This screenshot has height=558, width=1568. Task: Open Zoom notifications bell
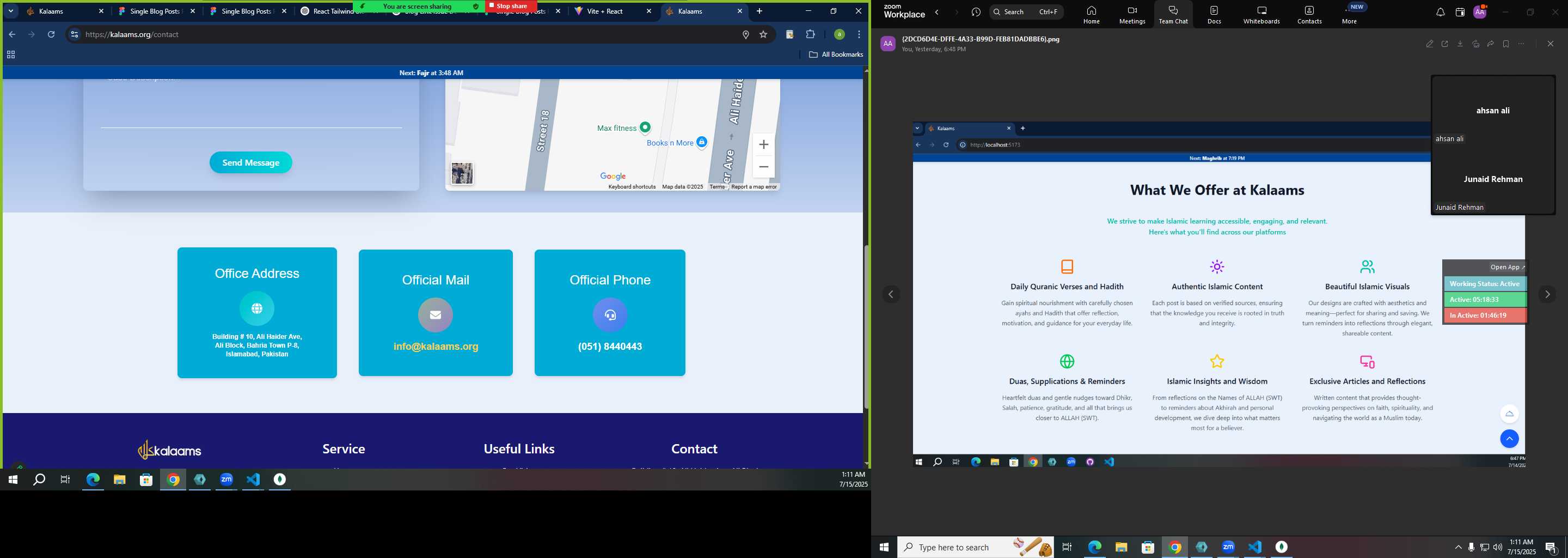tap(1440, 12)
